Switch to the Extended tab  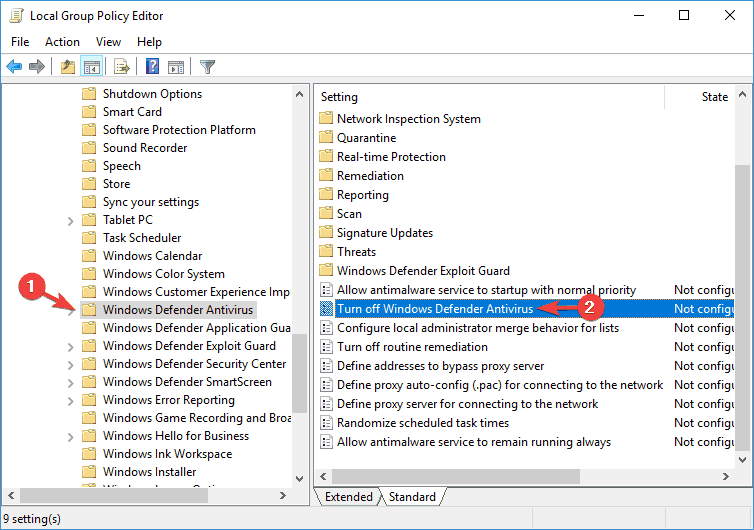pyautogui.click(x=349, y=497)
